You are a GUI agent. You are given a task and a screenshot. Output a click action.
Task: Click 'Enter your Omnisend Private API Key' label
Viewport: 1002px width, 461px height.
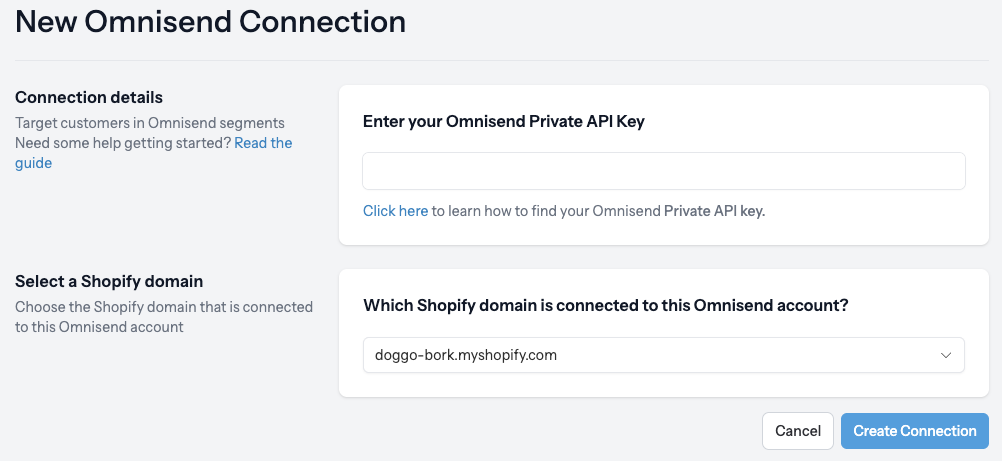coord(504,121)
